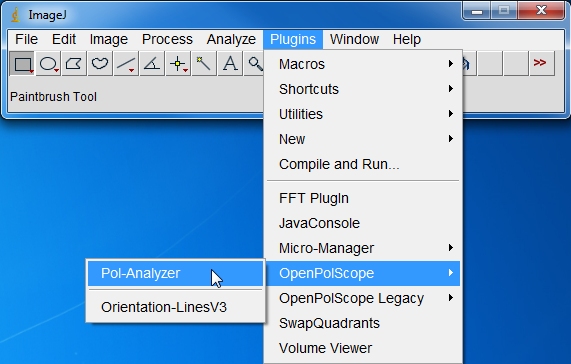571x364 pixels.
Task: Open the Help menu
Action: coord(407,39)
